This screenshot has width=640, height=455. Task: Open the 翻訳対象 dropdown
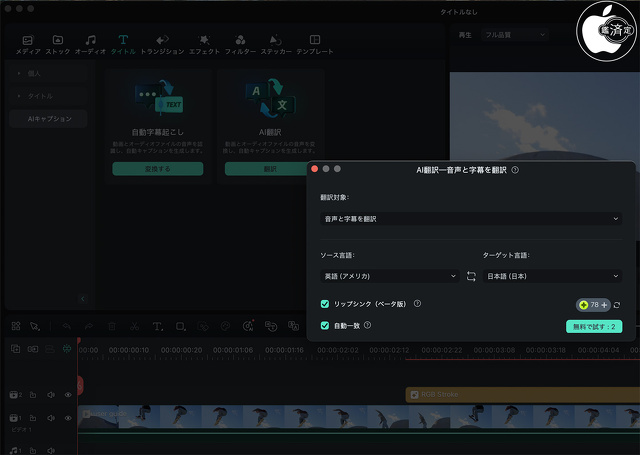(471, 219)
